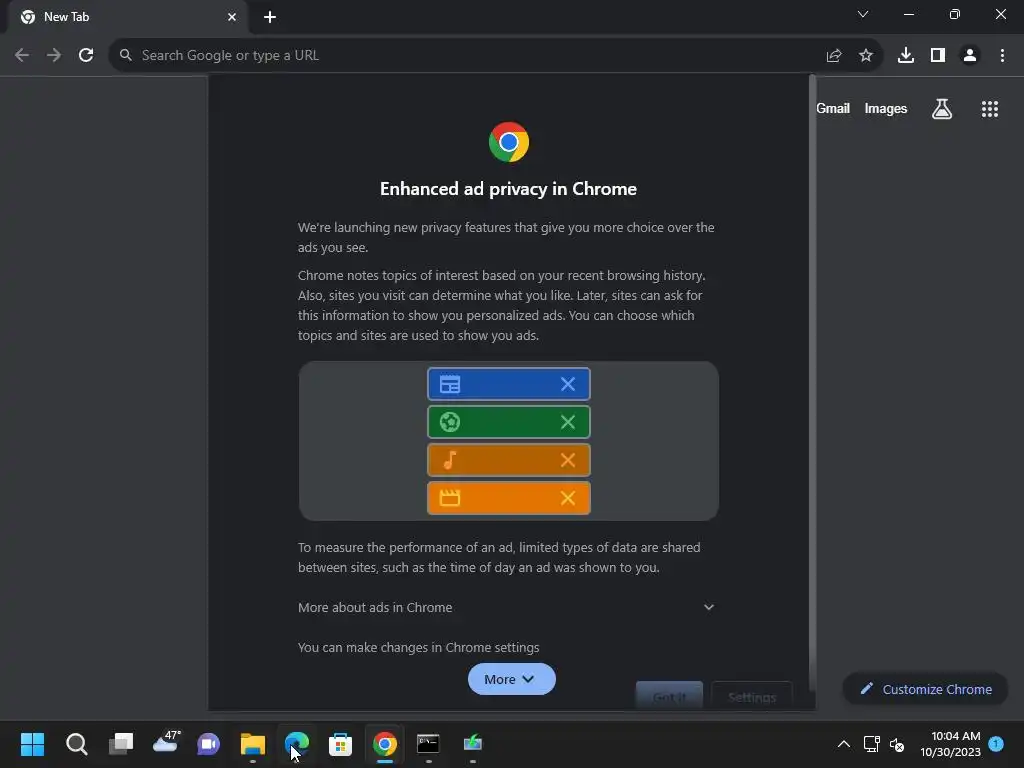The image size is (1024, 768).
Task: Expand More about ads in Chrome
Action: pos(507,607)
